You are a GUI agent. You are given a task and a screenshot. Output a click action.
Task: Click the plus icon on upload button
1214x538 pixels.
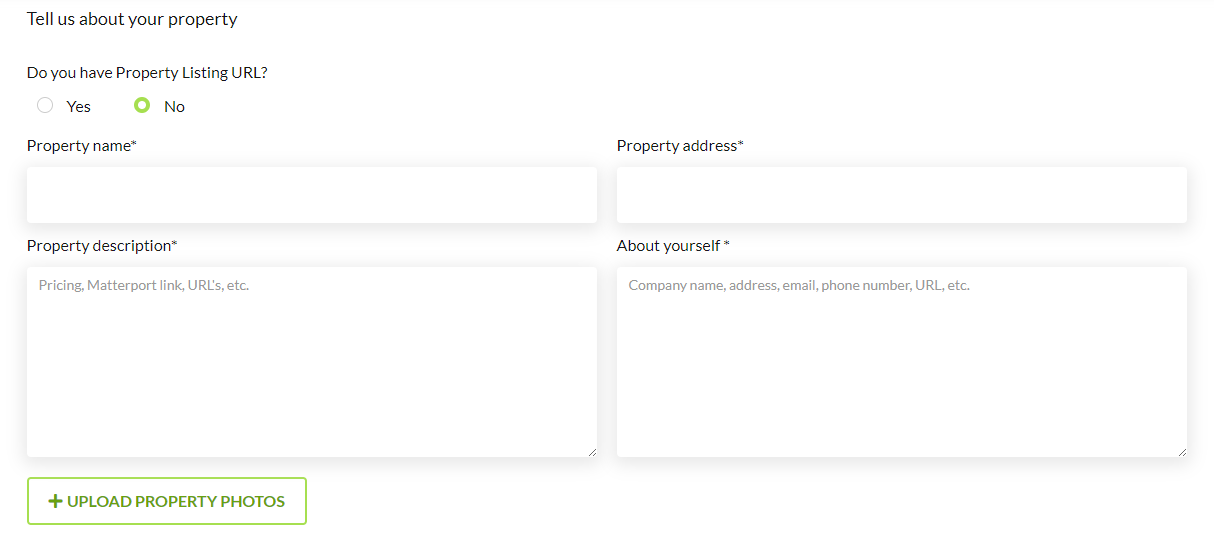tap(55, 501)
